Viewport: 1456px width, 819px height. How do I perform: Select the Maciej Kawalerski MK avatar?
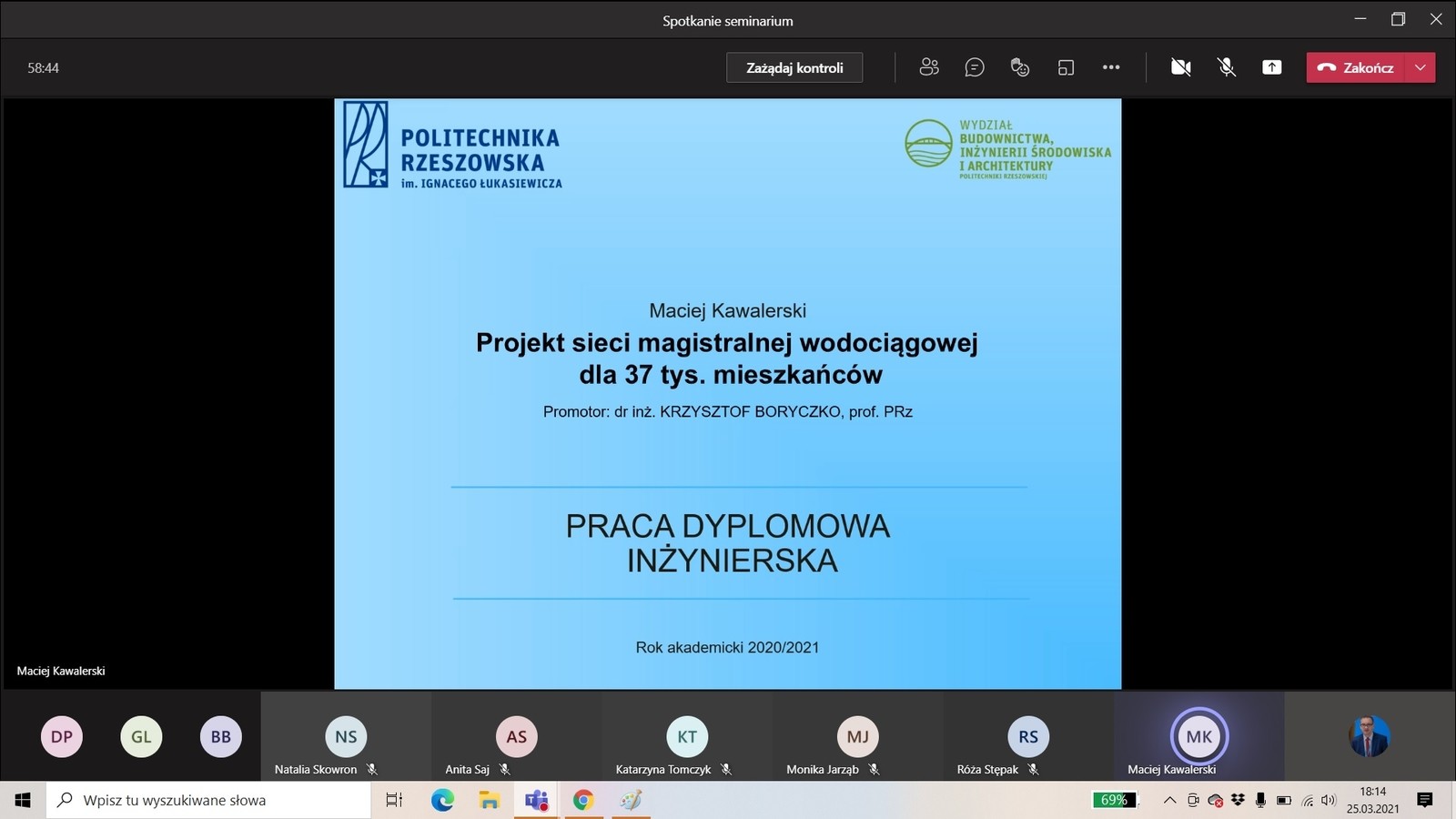1198,736
